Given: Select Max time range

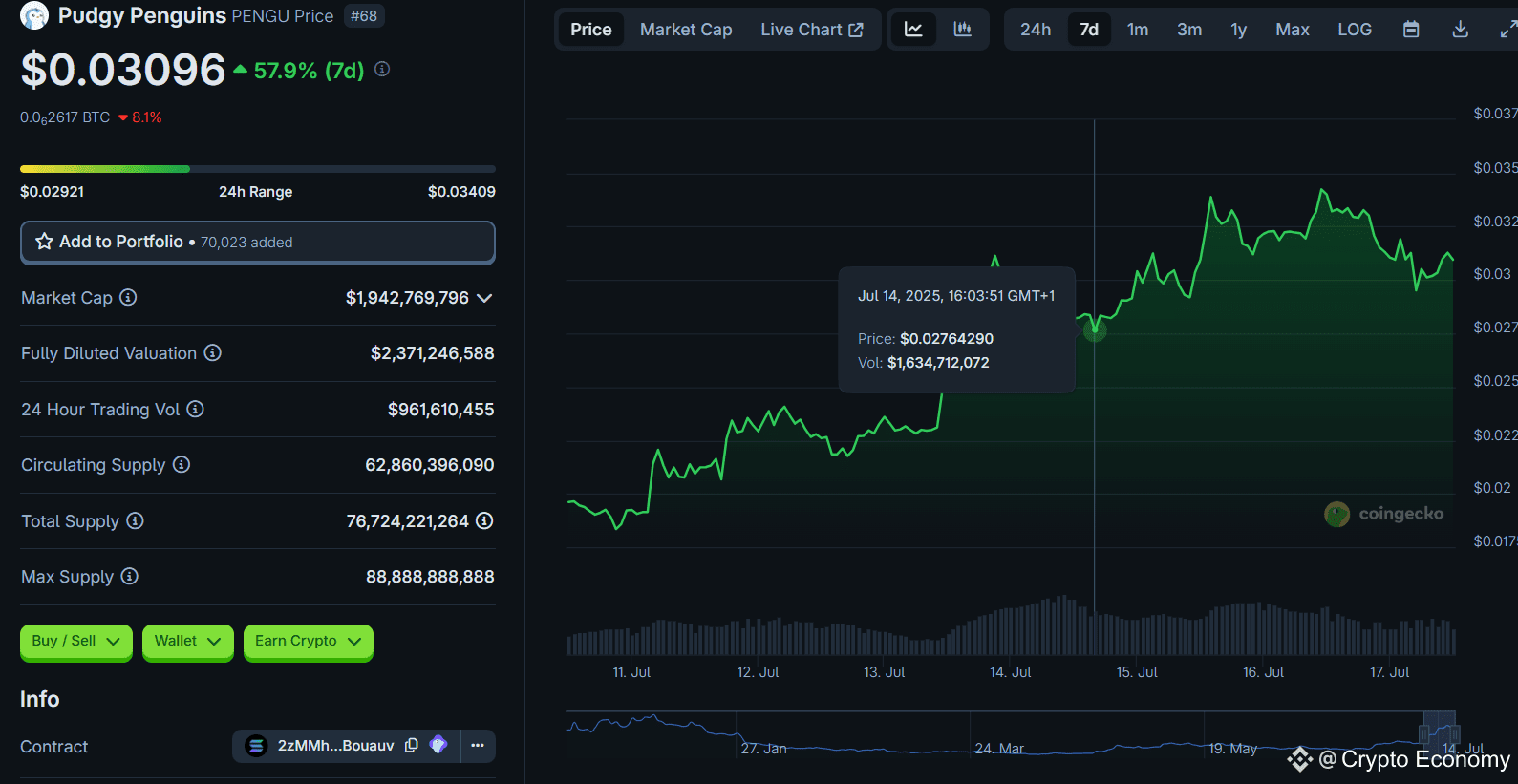Looking at the screenshot, I should pyautogui.click(x=1293, y=30).
